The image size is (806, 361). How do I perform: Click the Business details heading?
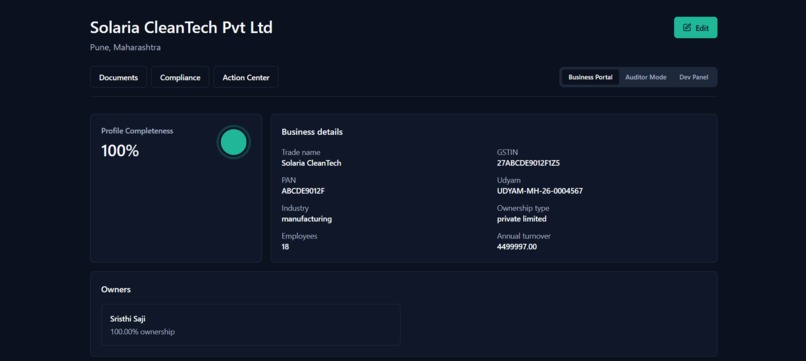[x=312, y=132]
